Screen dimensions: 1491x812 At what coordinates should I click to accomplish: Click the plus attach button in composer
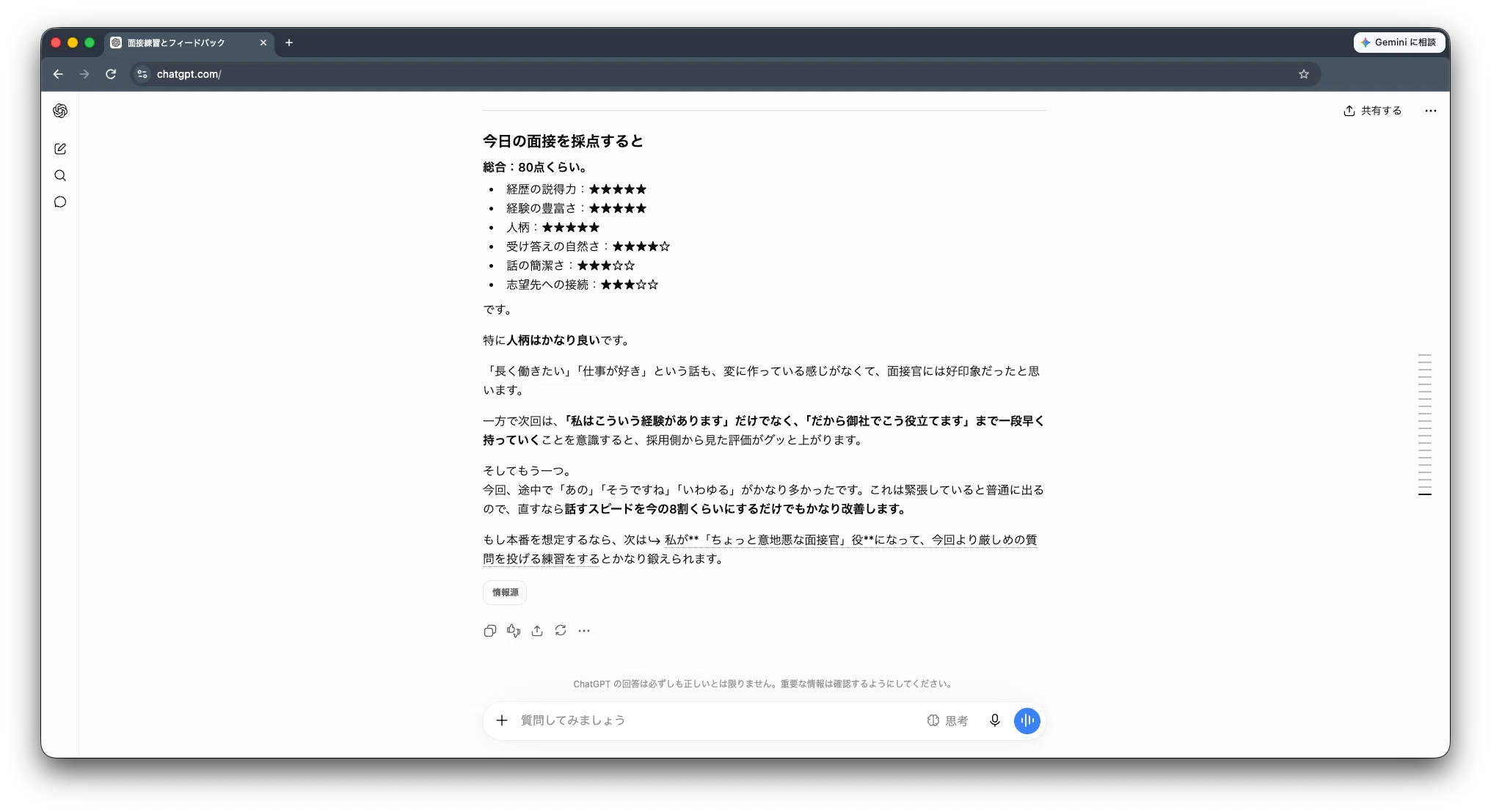point(502,720)
